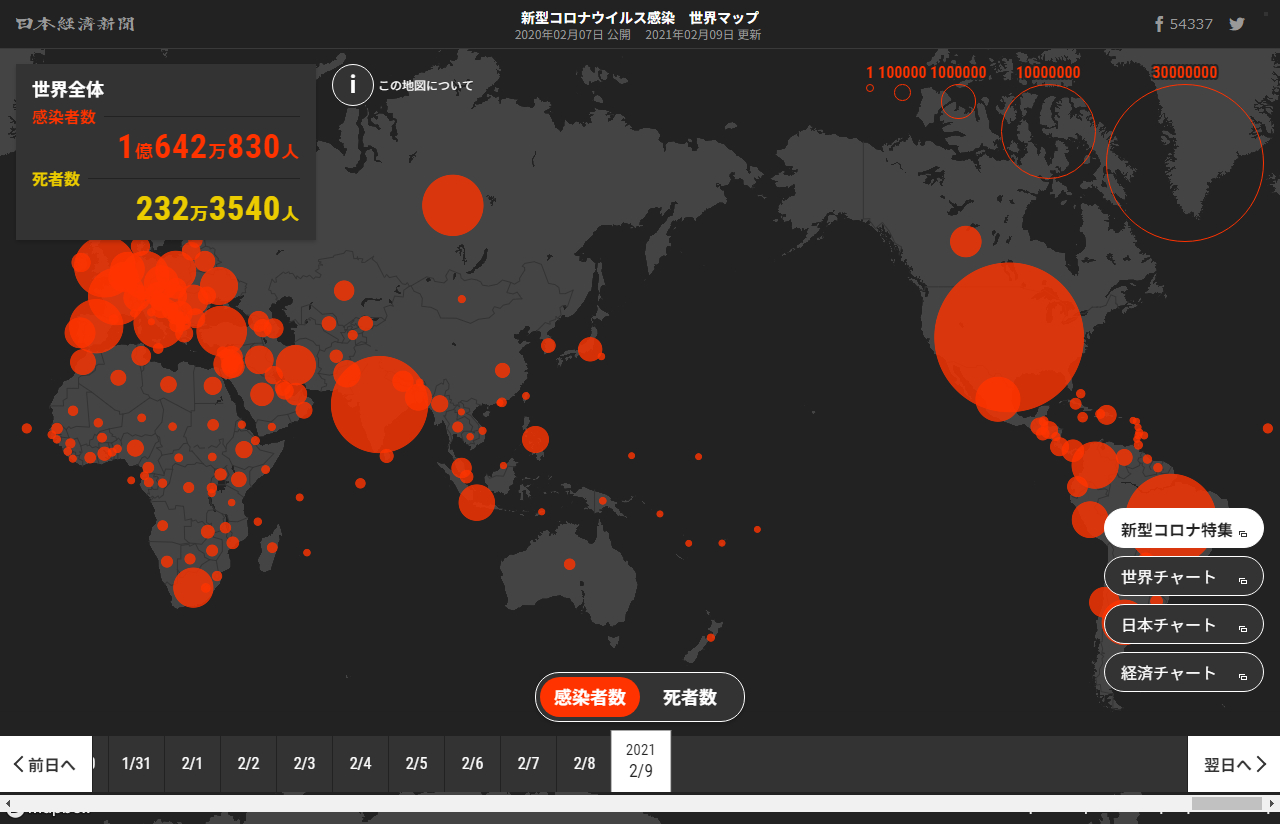Go to previous day with 前日へ

click(x=46, y=764)
